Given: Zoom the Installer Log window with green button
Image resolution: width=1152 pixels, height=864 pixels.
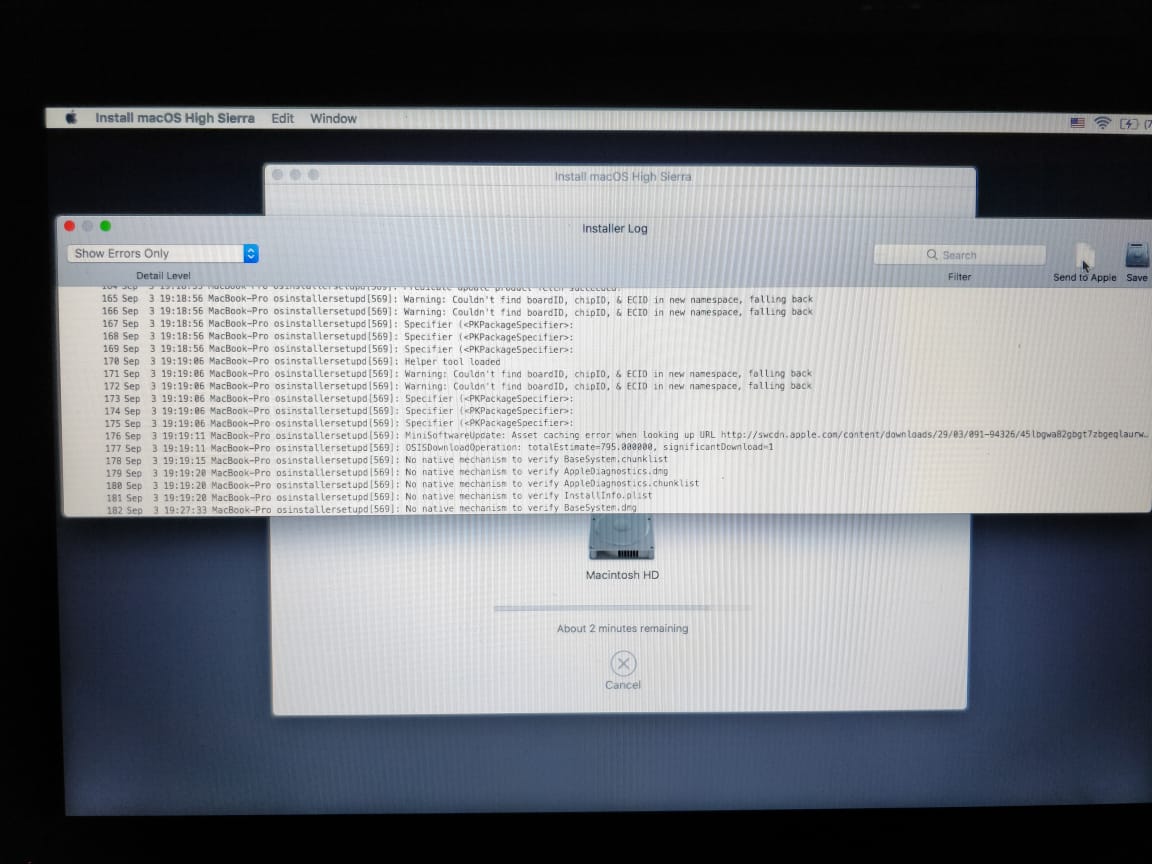Looking at the screenshot, I should [105, 226].
